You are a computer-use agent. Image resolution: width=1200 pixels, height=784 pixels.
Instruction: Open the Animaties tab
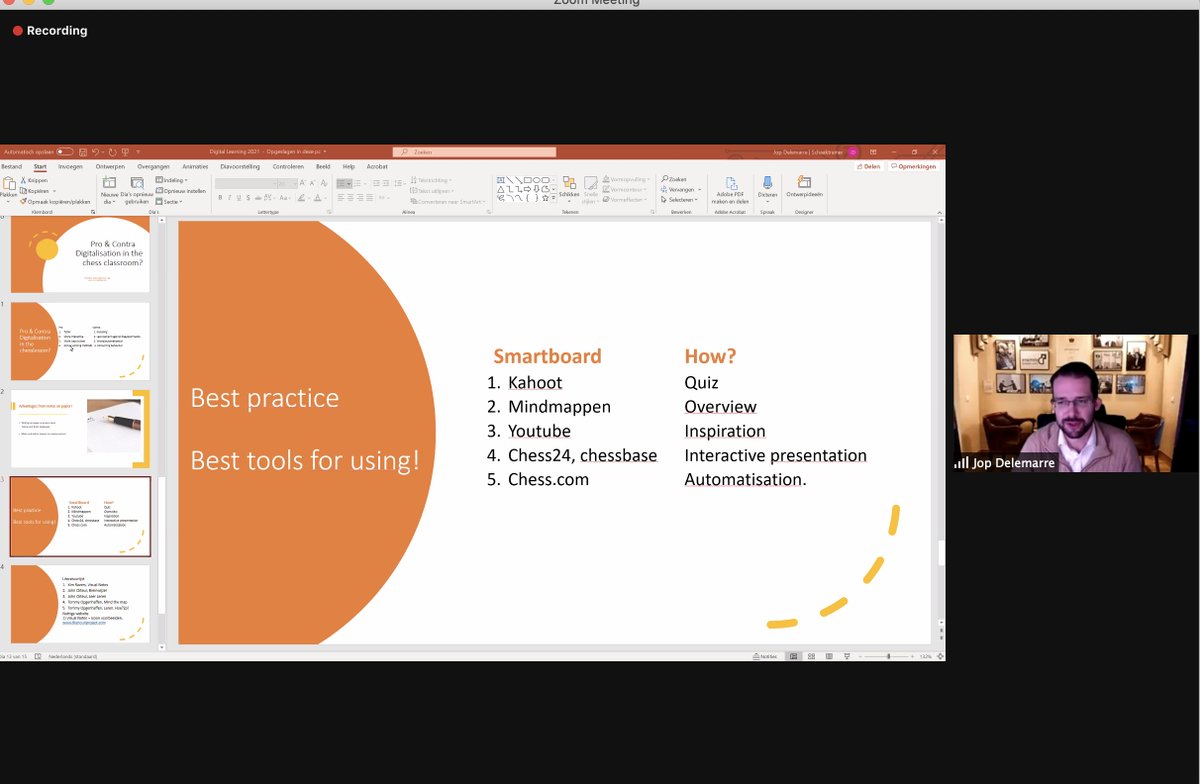coord(196,167)
